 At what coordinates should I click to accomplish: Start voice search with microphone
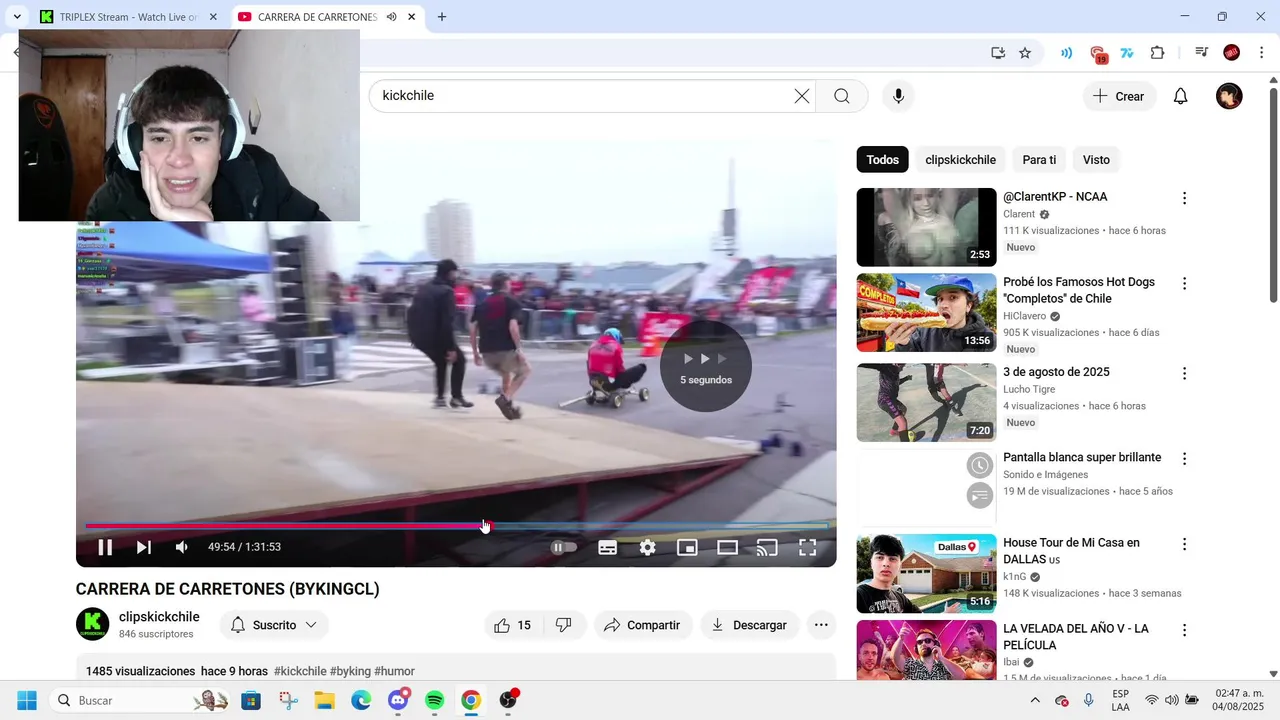(x=898, y=96)
